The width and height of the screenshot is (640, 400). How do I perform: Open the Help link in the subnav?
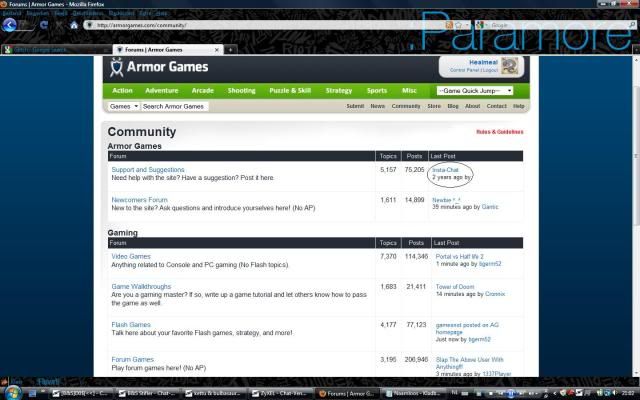pyautogui.click(x=518, y=106)
